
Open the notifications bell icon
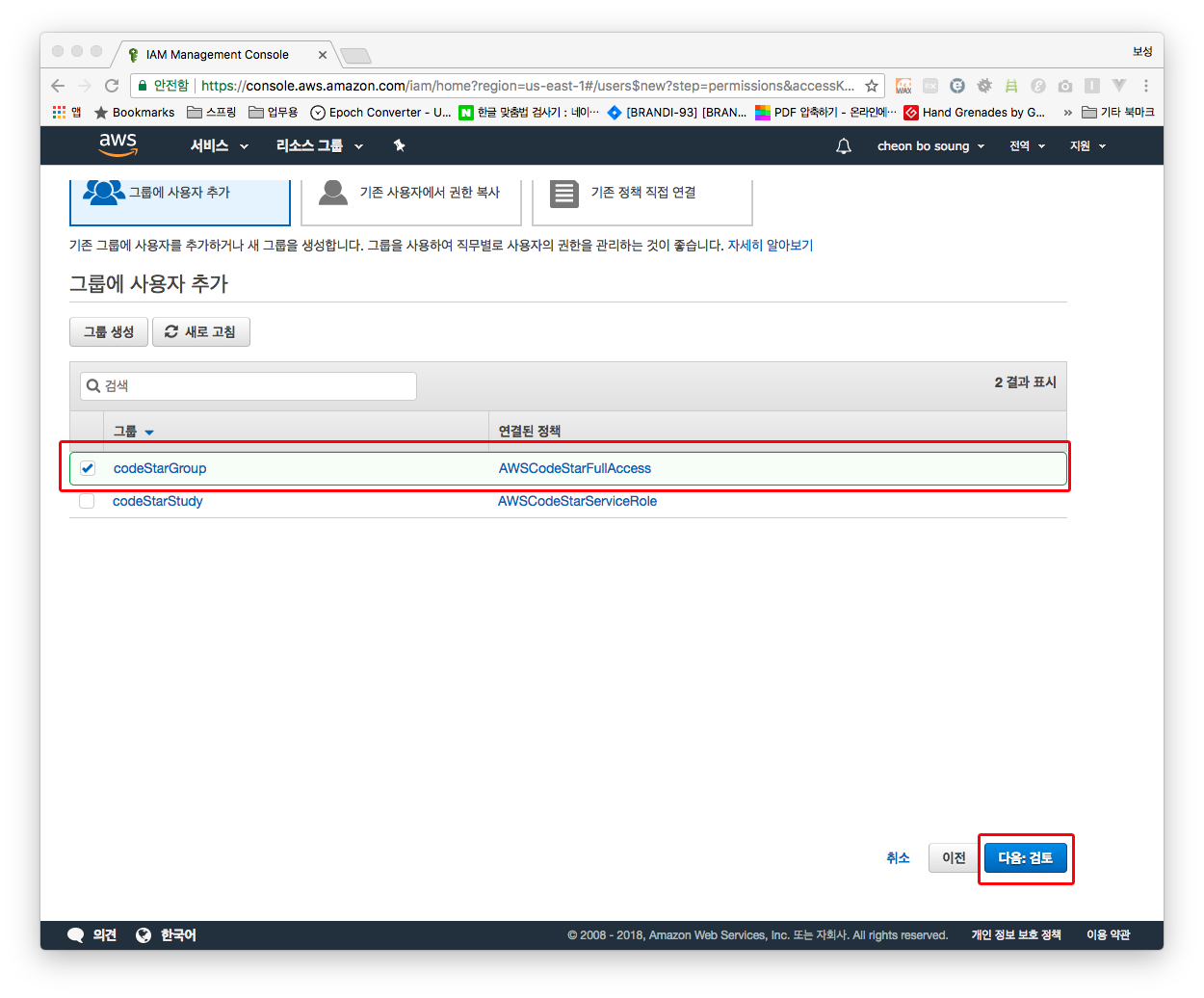843,146
